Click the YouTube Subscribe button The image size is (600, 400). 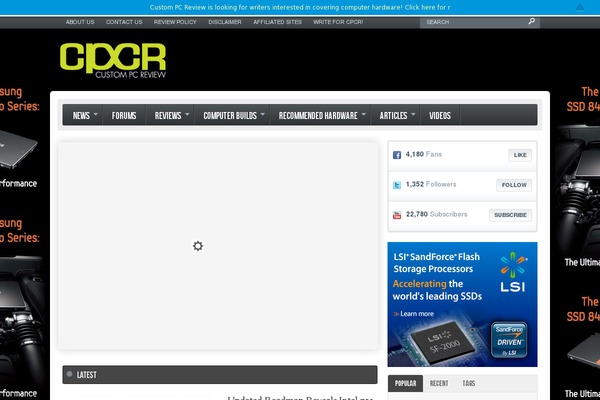coord(510,215)
